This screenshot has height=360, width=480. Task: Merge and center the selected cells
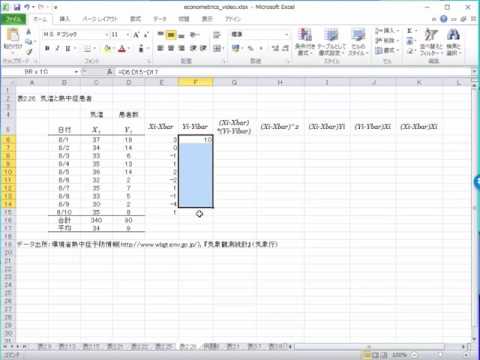(217, 48)
